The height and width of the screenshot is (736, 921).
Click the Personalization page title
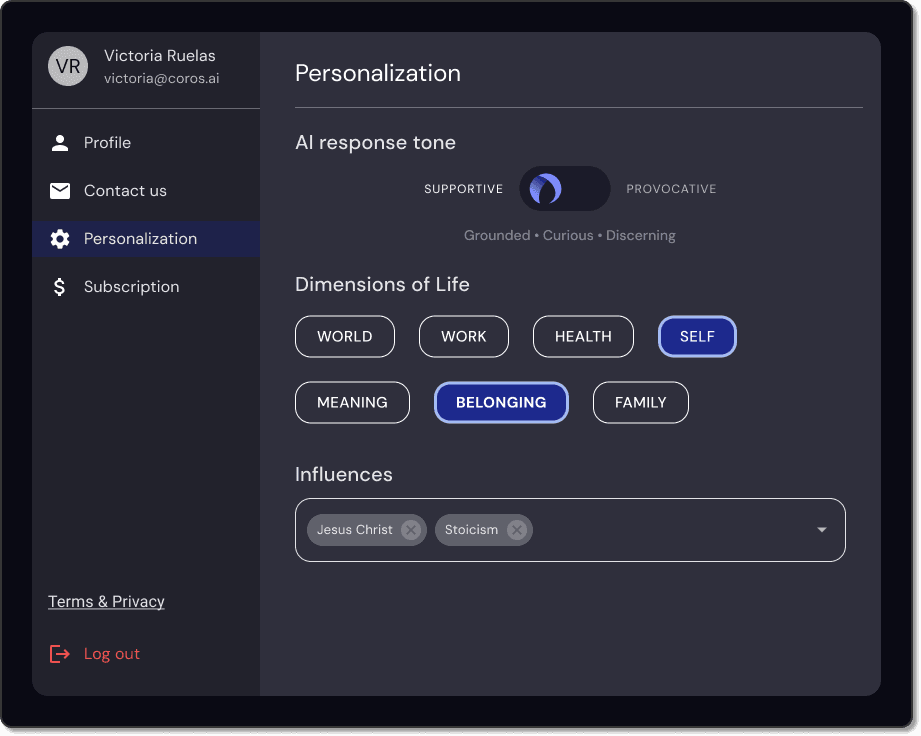(x=378, y=73)
